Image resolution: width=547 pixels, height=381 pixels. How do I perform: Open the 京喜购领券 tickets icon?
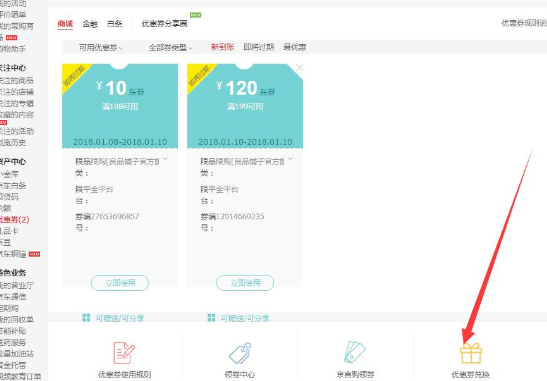coord(355,352)
